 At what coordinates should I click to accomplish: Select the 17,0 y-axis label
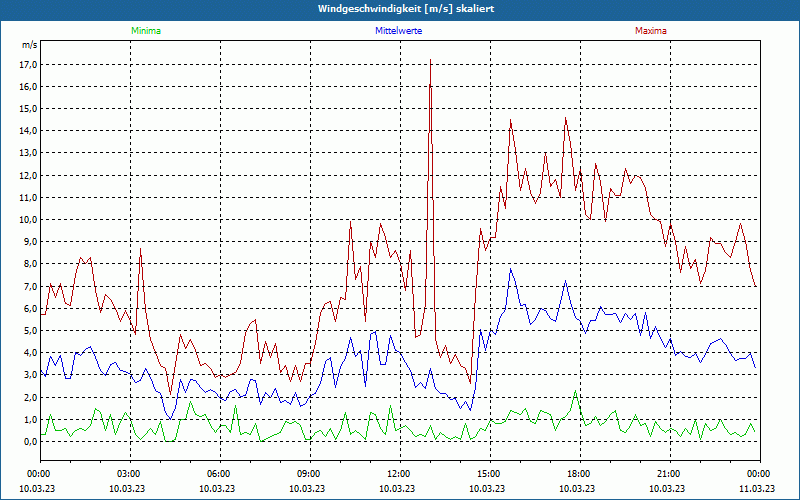[x=28, y=64]
